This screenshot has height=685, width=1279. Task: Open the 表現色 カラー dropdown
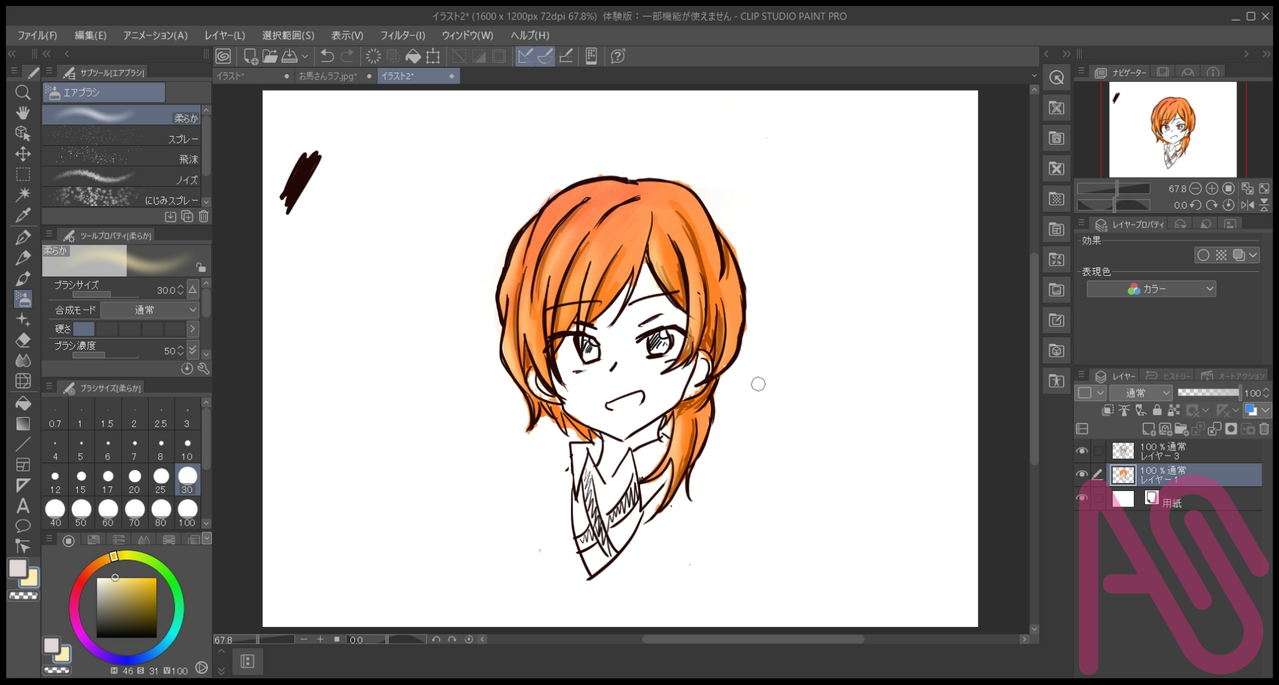point(1151,289)
